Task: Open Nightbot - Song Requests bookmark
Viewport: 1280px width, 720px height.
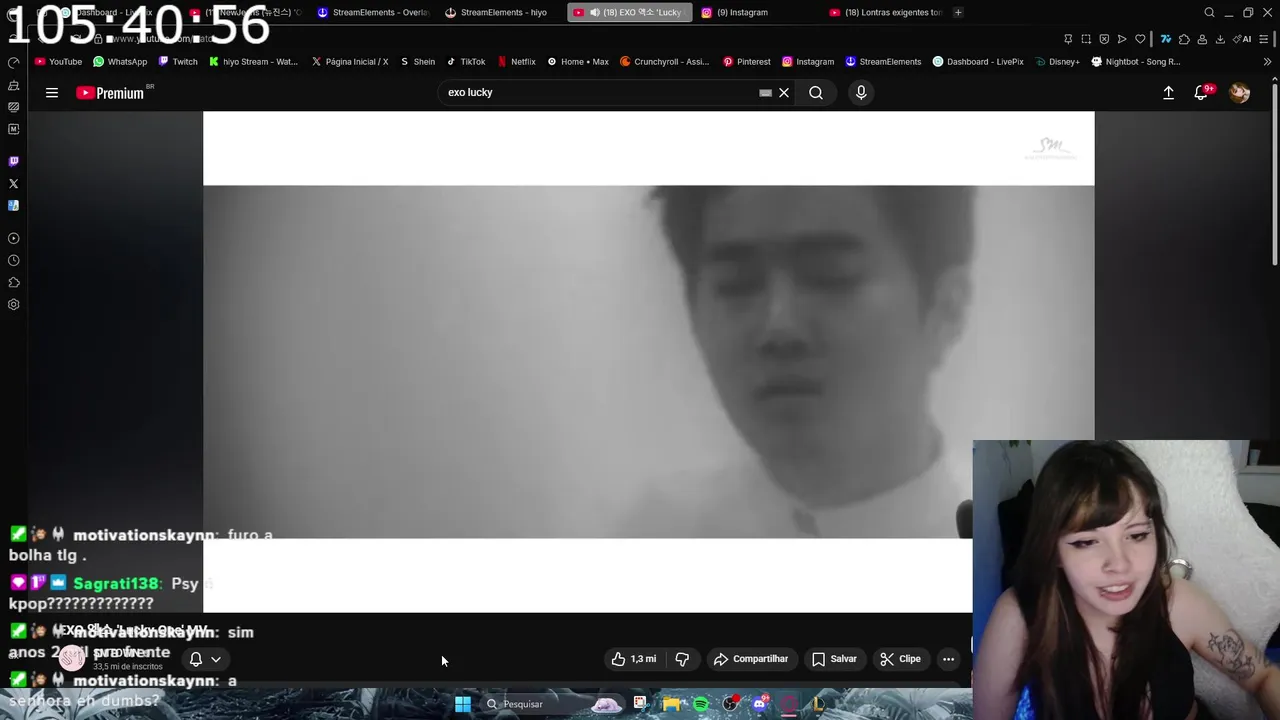Action: click(1136, 61)
